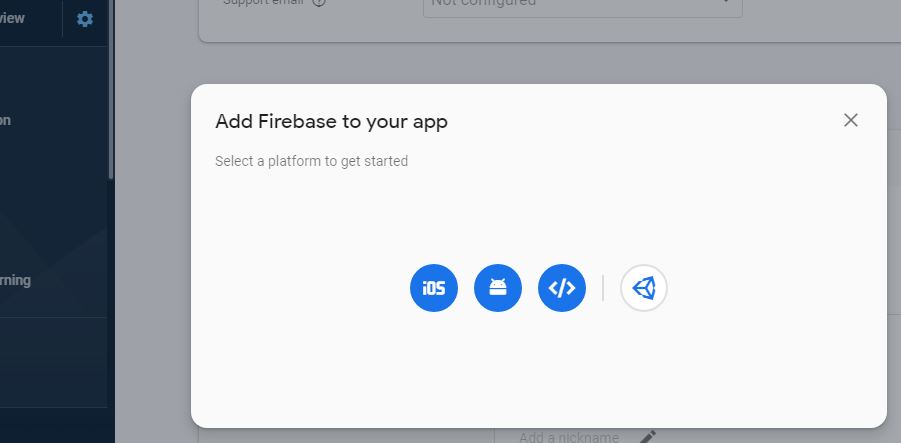Image resolution: width=901 pixels, height=443 pixels.
Task: Choose the Android platform icon
Action: (498, 288)
